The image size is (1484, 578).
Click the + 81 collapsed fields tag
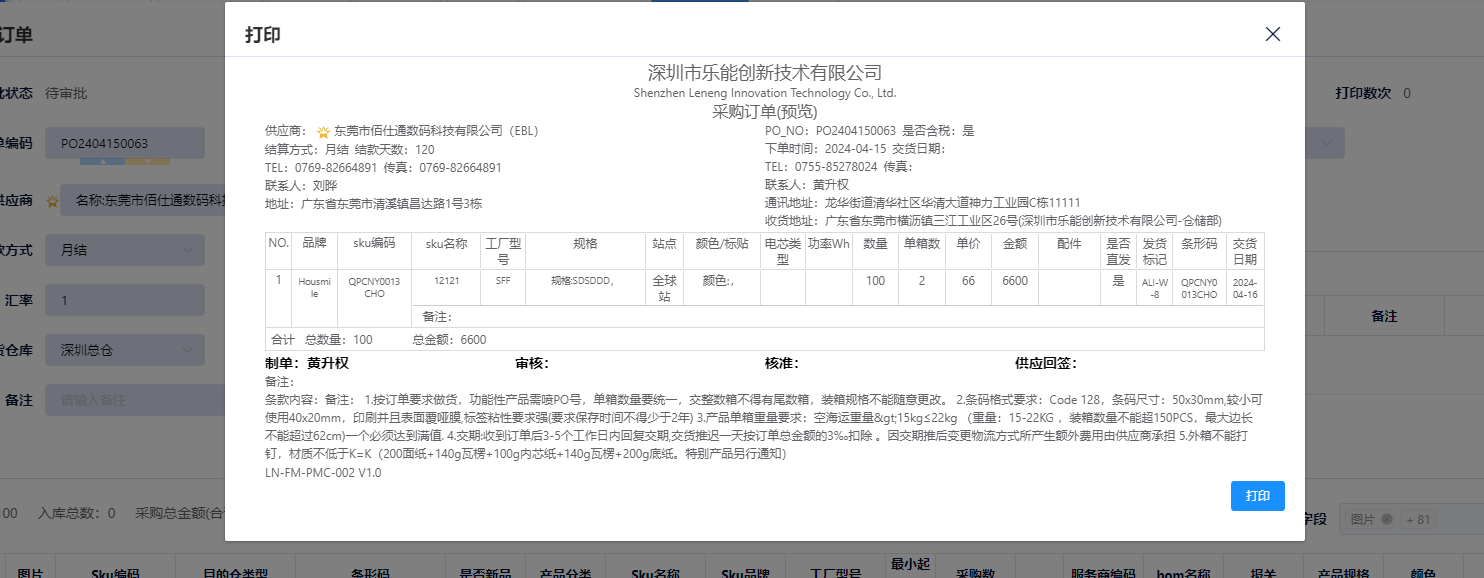(x=1418, y=520)
